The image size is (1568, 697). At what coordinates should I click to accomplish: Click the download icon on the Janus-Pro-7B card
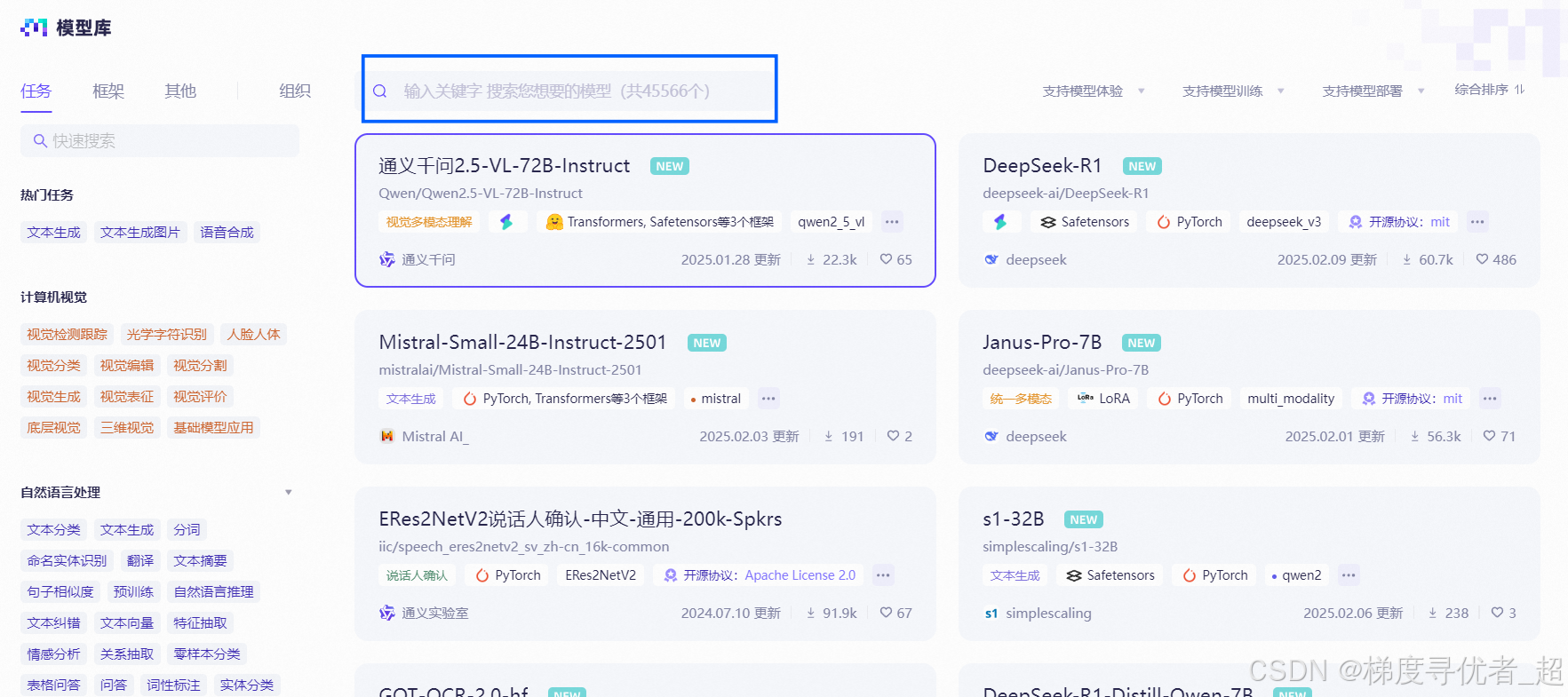click(x=1415, y=436)
